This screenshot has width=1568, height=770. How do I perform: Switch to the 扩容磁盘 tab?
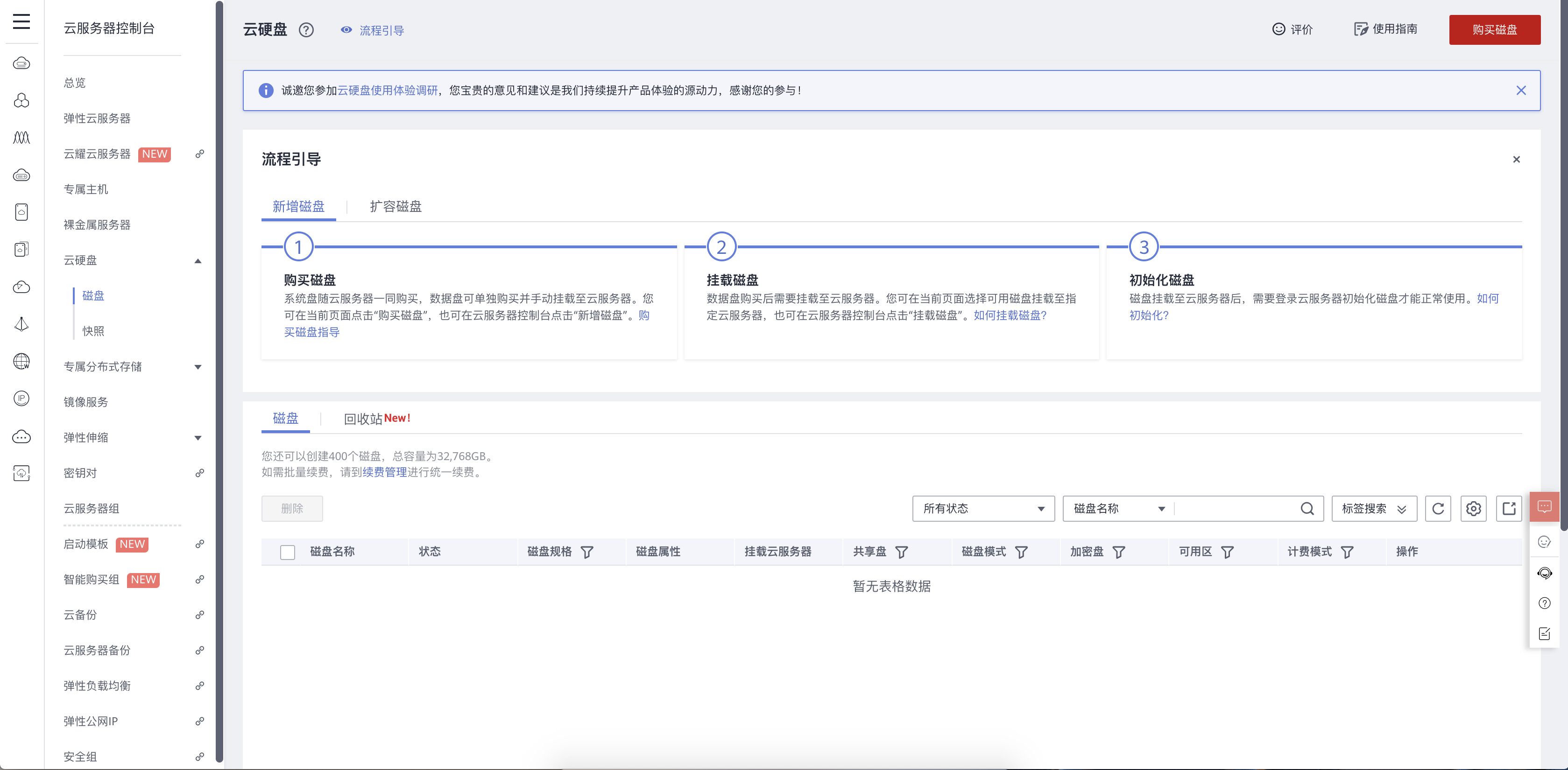(x=396, y=207)
